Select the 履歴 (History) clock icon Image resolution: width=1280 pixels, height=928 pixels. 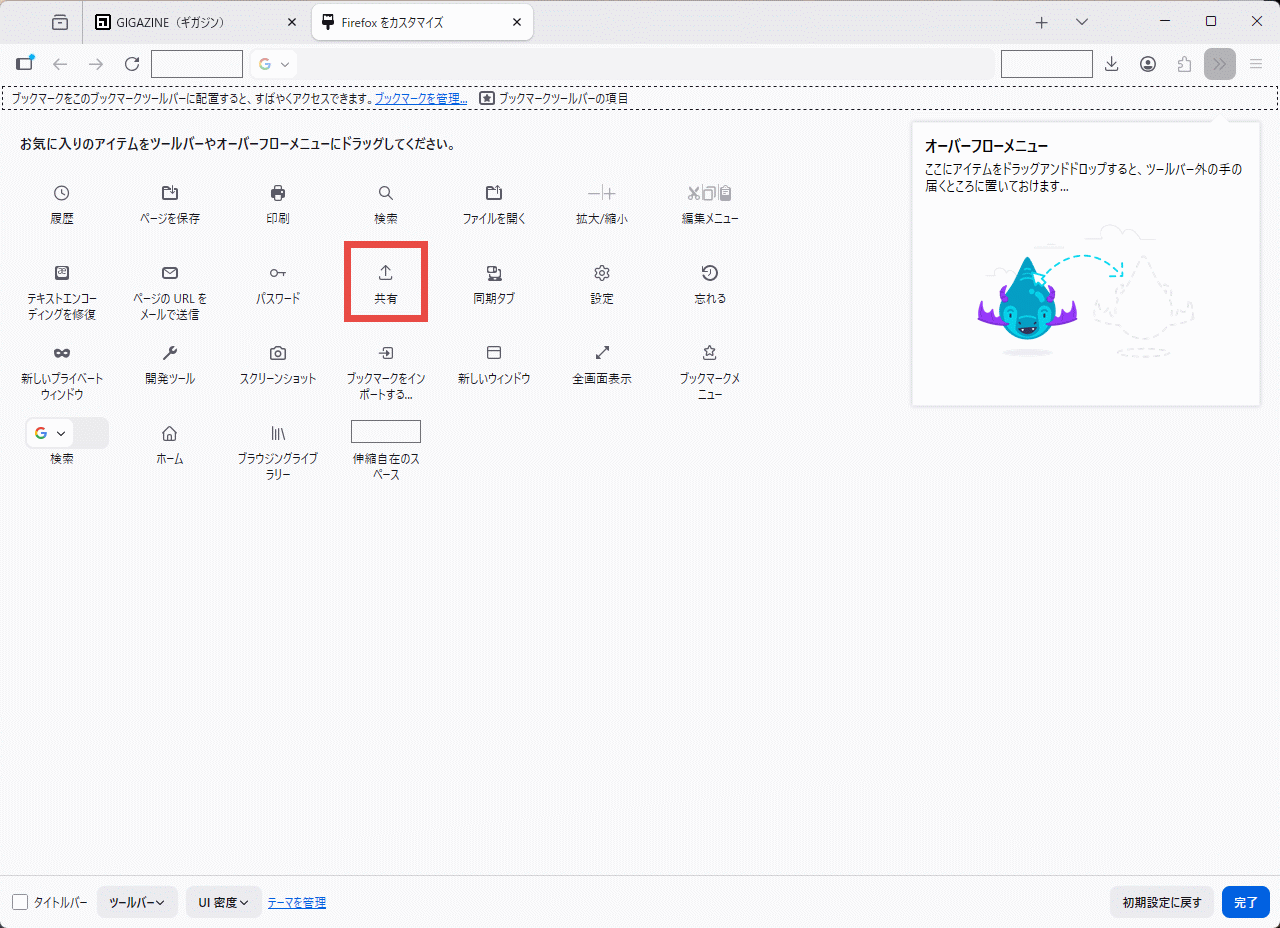point(62,193)
